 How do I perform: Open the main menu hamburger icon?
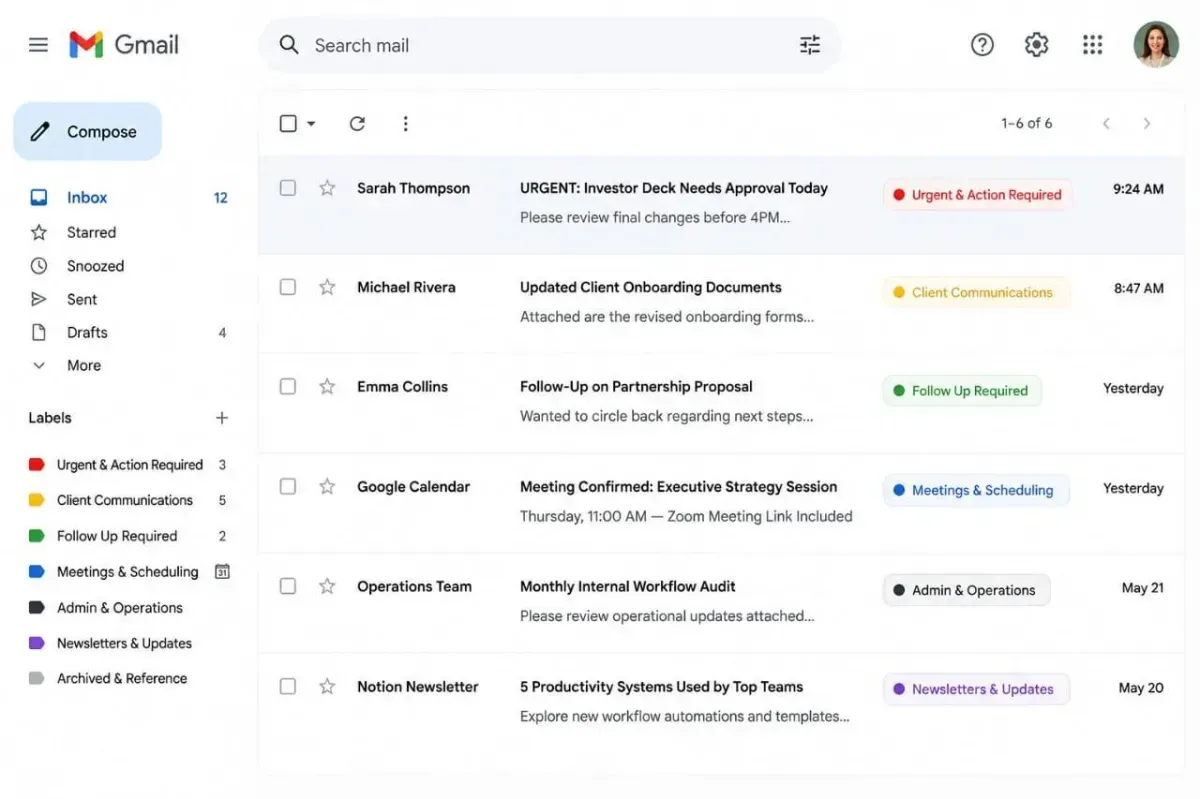coord(38,45)
